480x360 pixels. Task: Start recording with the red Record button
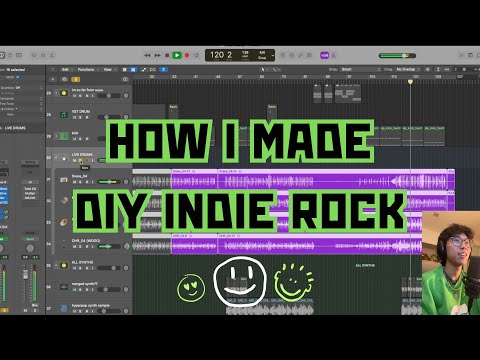coord(187,55)
